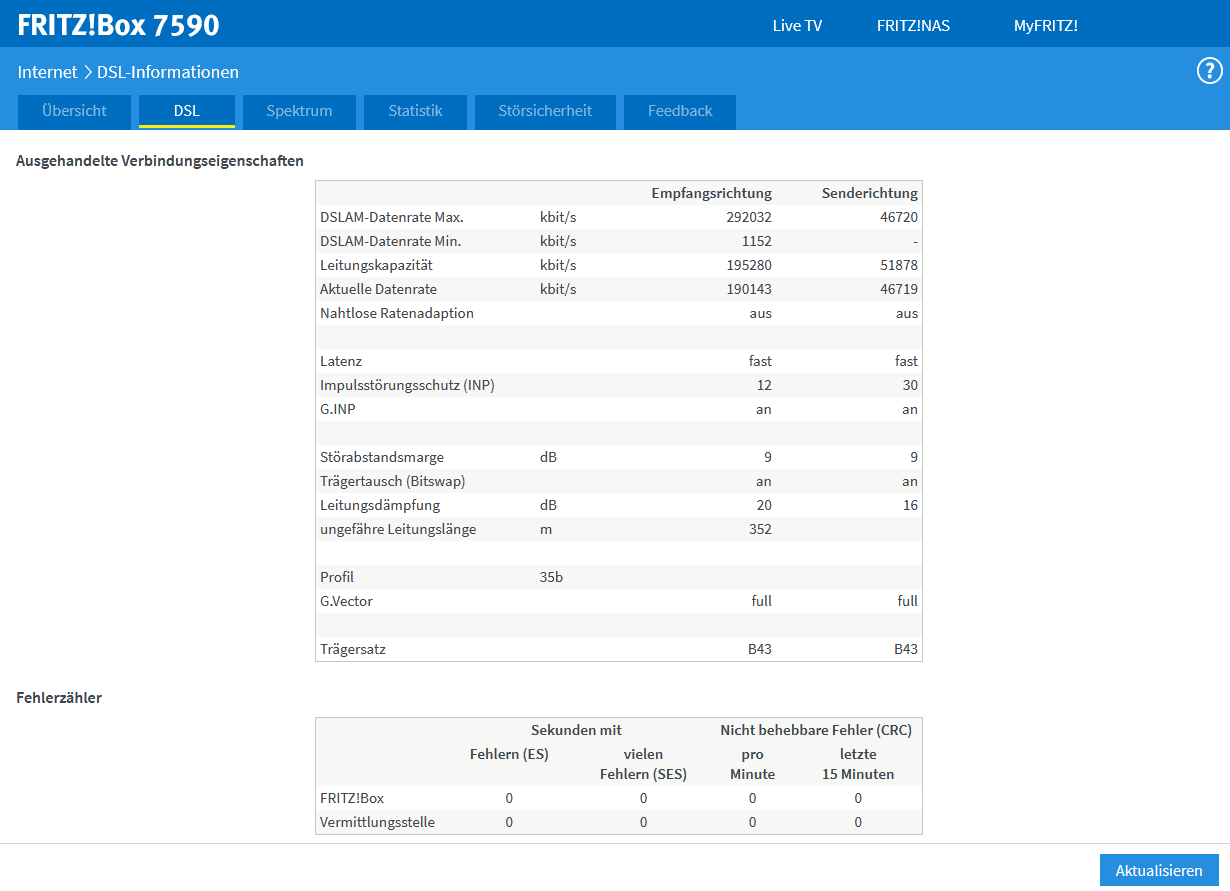Go to the Statistik tab
The height and width of the screenshot is (891, 1230).
coord(415,112)
